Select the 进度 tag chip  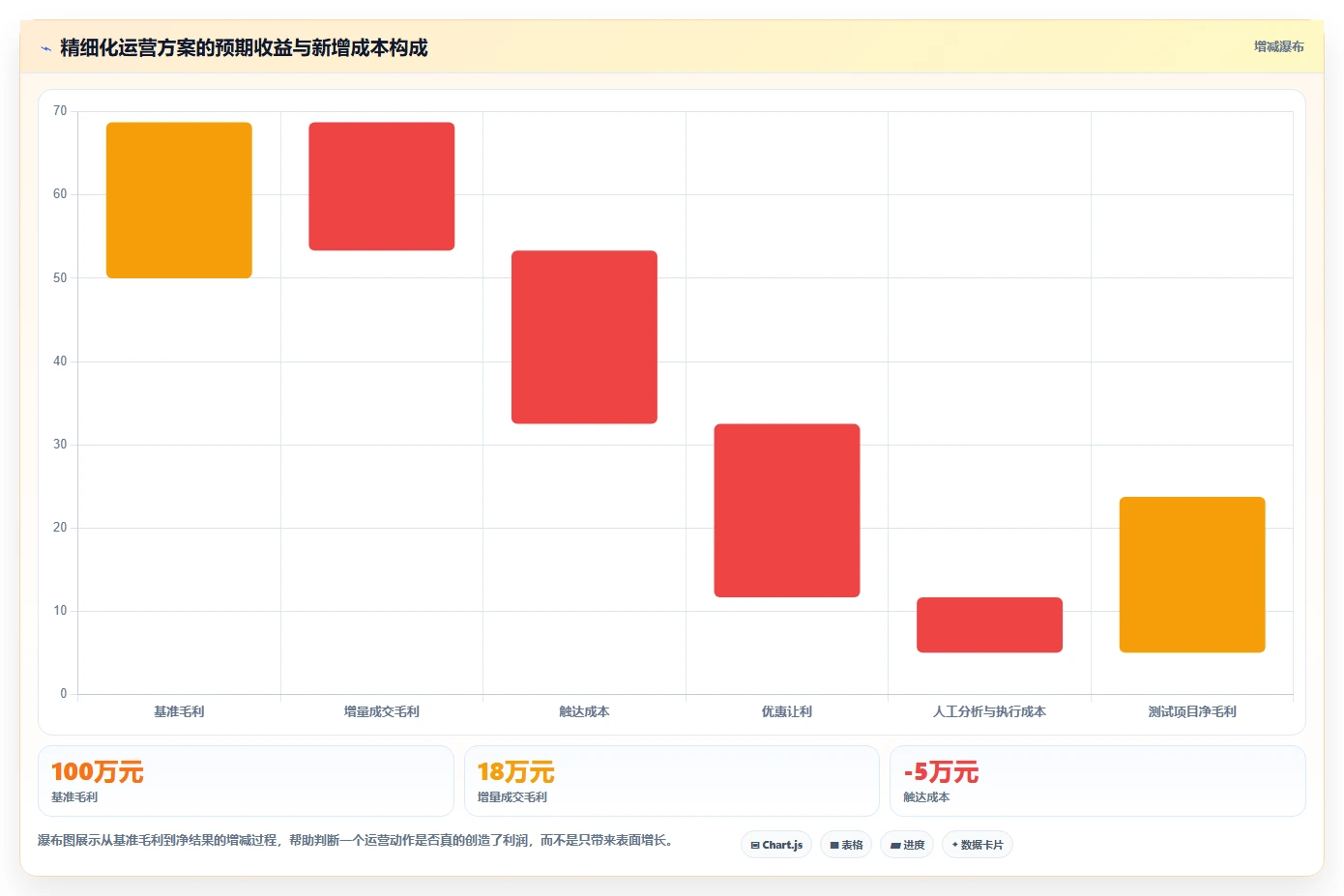click(x=907, y=845)
